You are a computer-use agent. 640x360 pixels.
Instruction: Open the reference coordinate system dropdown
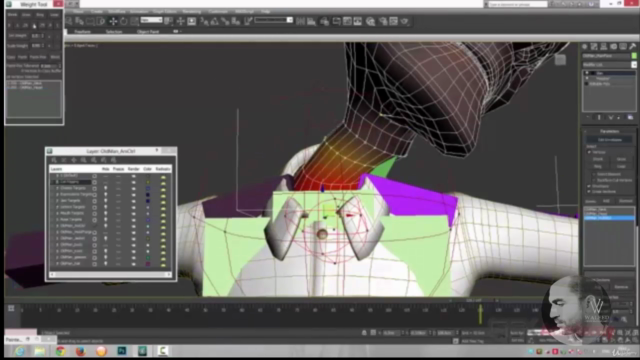(x=151, y=20)
